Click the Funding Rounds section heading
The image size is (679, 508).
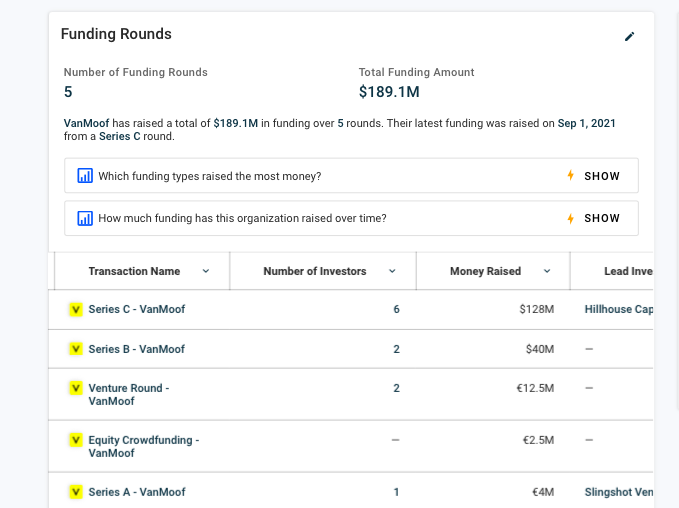click(x=116, y=34)
